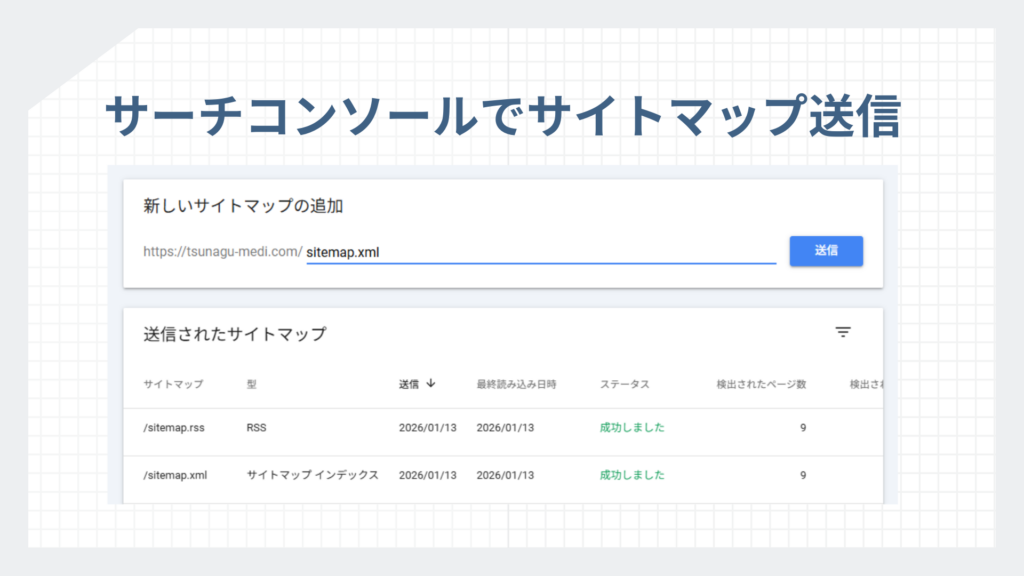Viewport: 1024px width, 576px height.
Task: Sort by the 検出されたページ数 column header
Action: 761,384
